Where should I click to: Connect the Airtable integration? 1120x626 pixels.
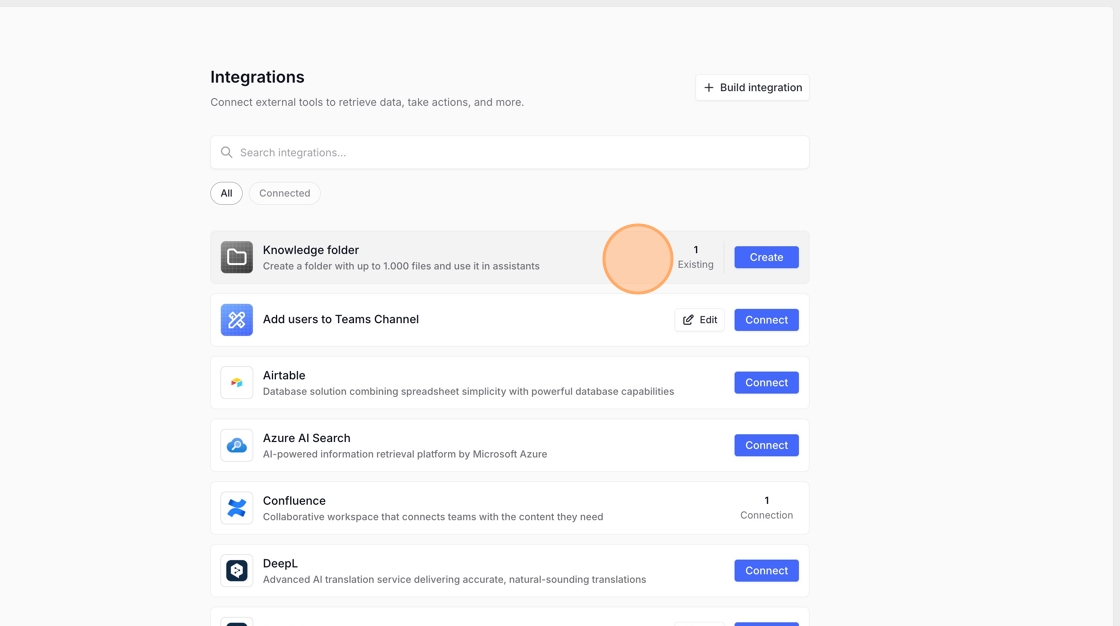(766, 383)
